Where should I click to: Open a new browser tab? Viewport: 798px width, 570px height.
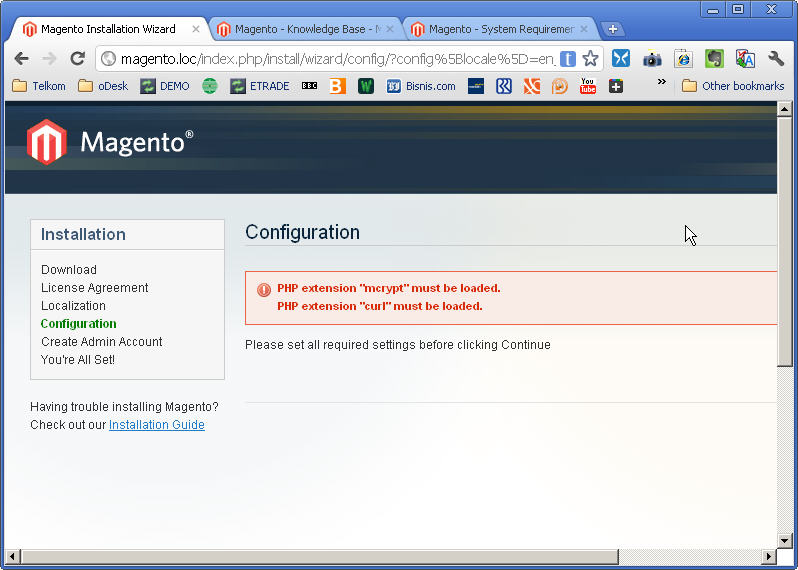[x=613, y=29]
